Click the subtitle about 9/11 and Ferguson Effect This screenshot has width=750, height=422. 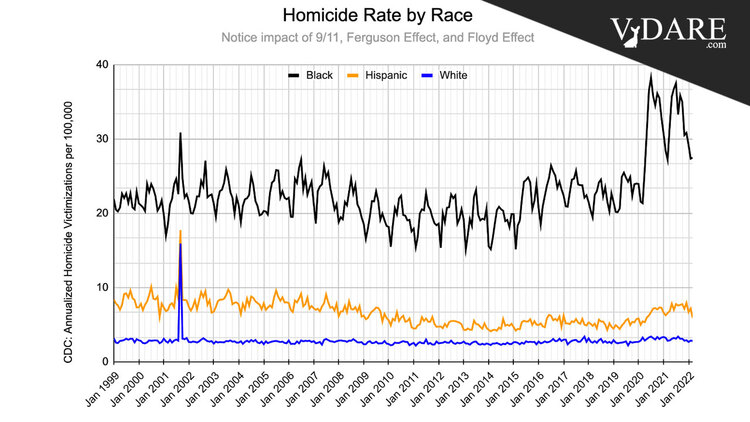point(377,37)
